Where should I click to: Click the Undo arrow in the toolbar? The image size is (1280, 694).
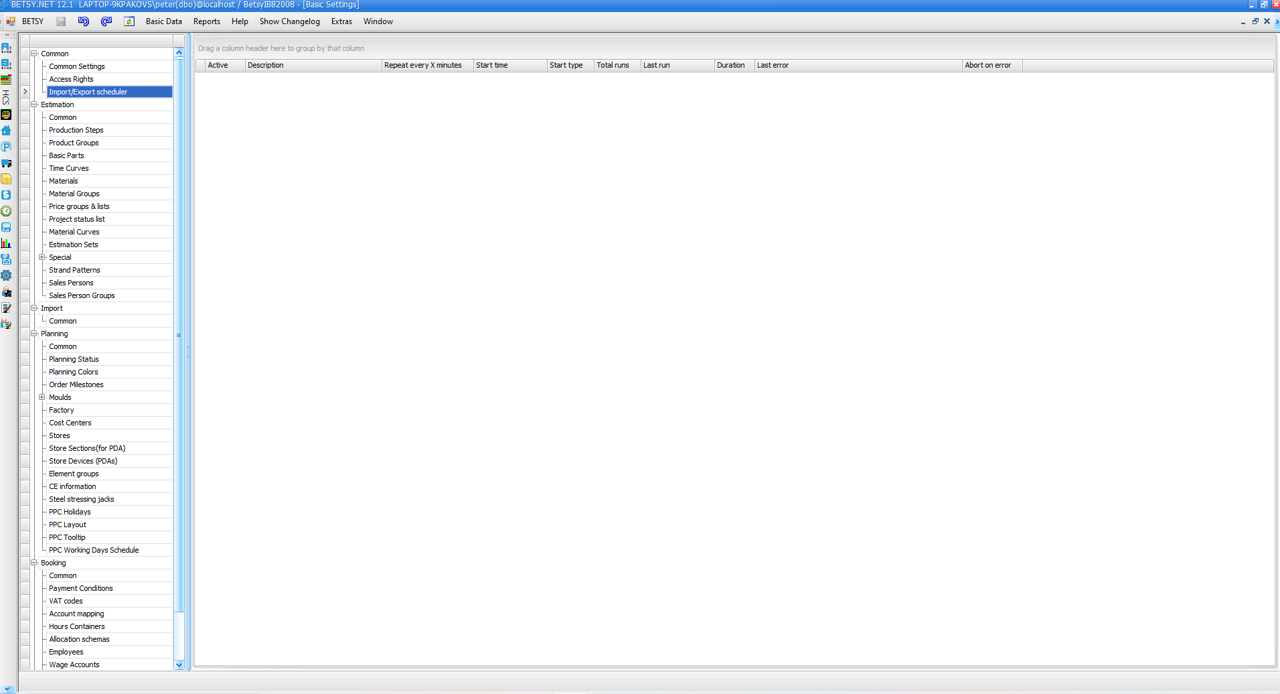tap(83, 21)
